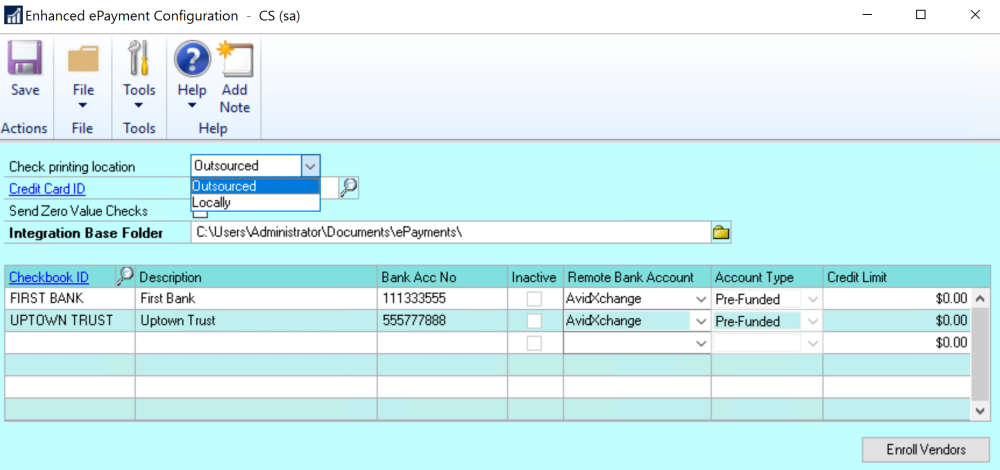
Task: Click the Help question mark icon
Action: pyautogui.click(x=191, y=59)
